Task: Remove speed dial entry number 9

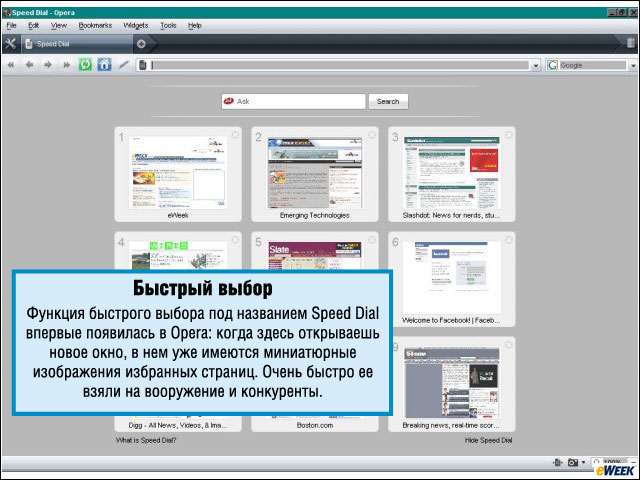Action: coord(509,344)
